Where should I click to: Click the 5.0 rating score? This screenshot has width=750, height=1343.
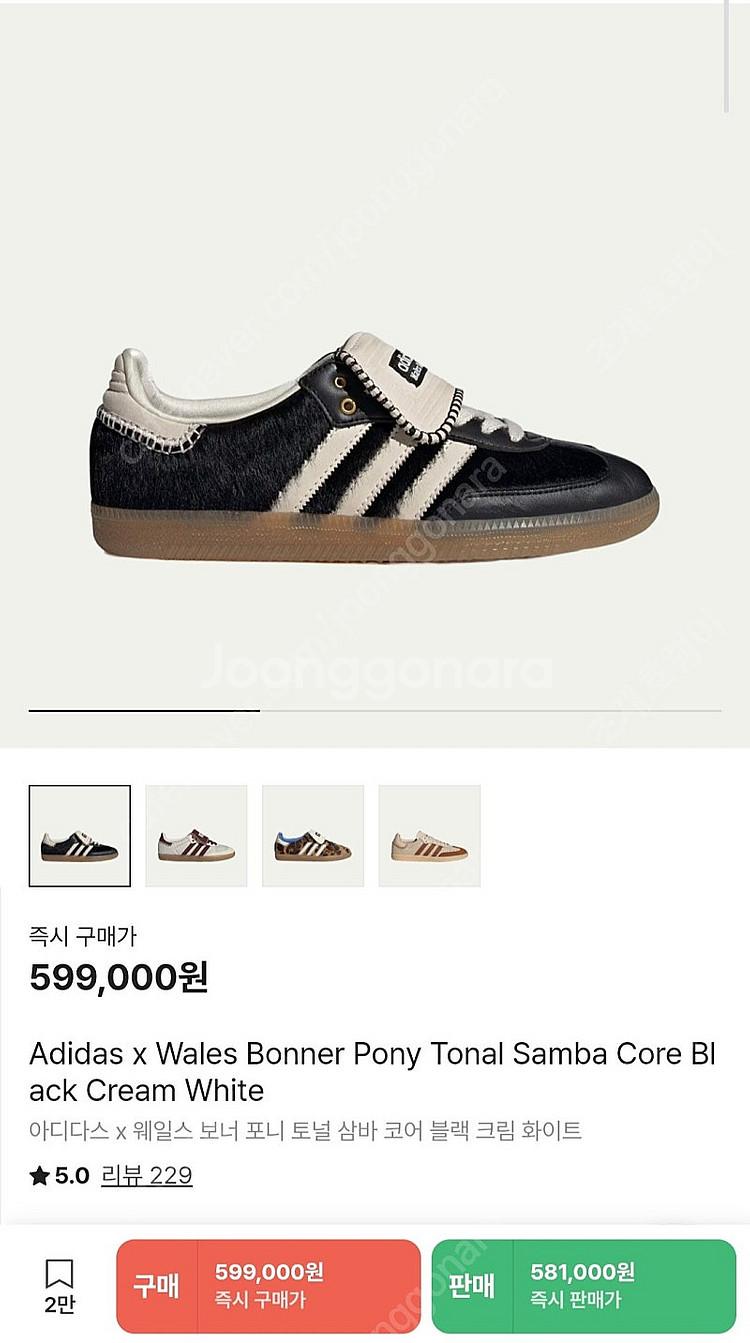pos(72,1176)
